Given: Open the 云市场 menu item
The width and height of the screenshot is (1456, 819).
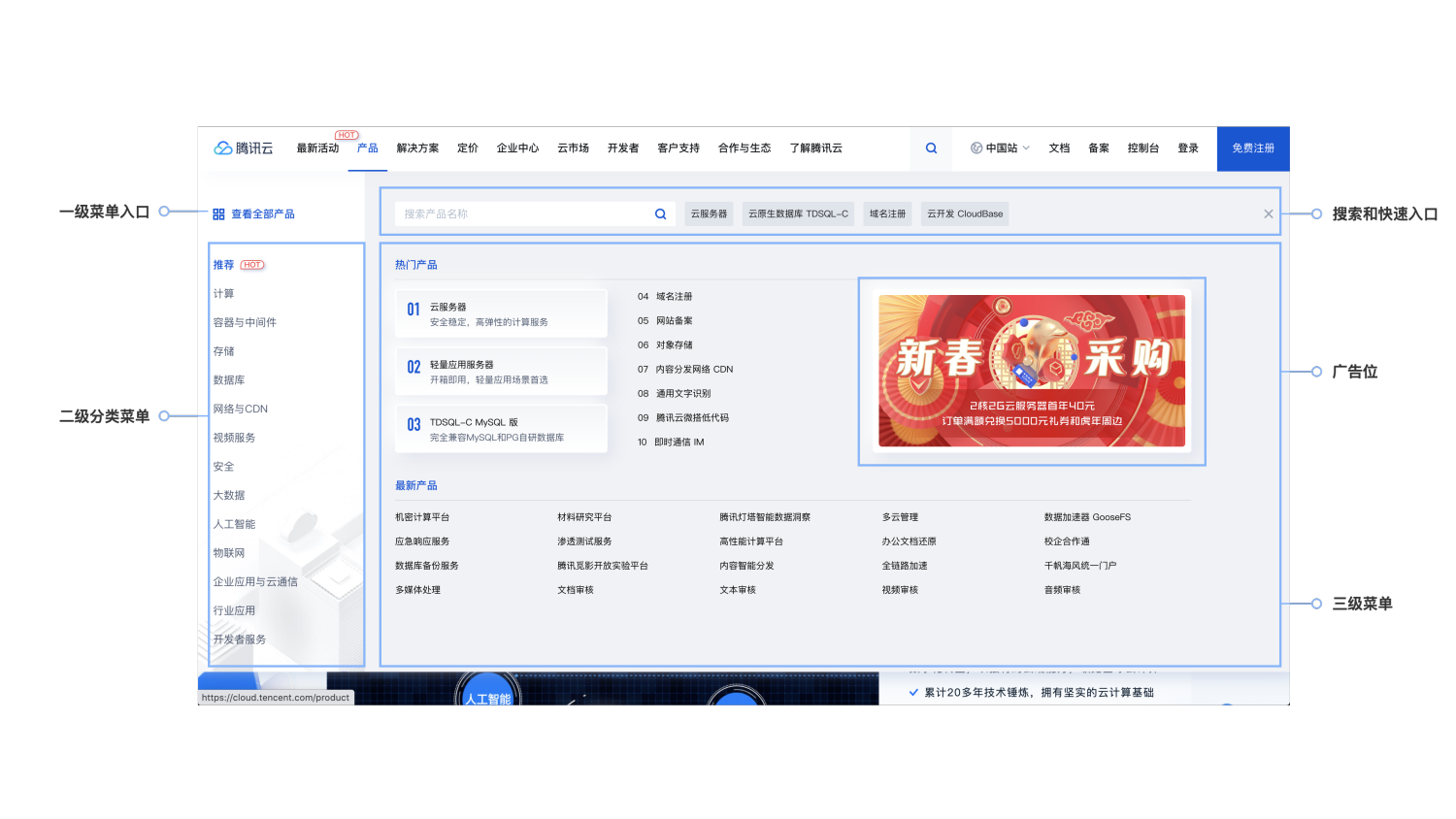Looking at the screenshot, I should (573, 148).
